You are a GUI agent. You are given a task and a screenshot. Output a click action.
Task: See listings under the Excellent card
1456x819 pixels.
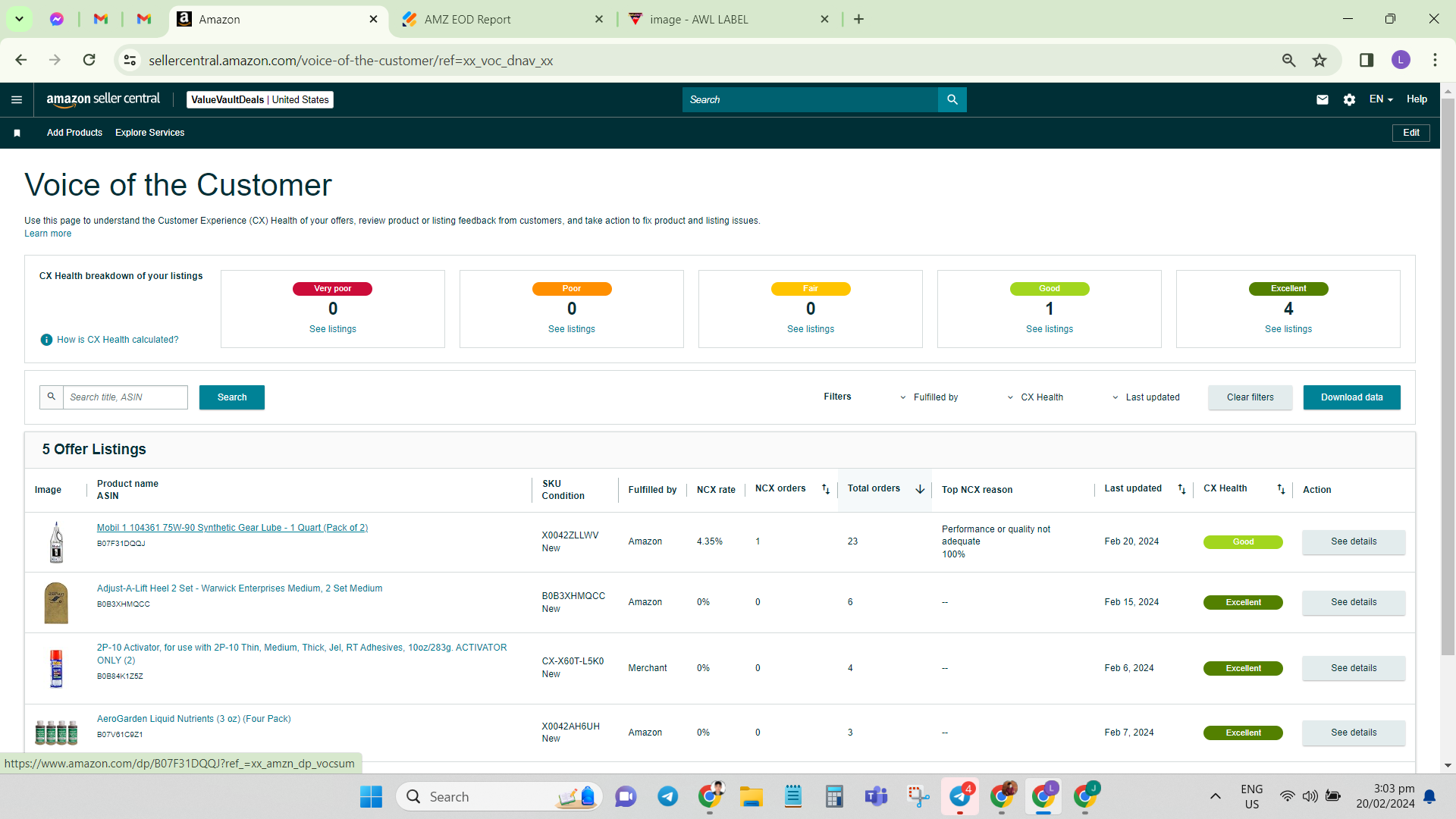1288,329
